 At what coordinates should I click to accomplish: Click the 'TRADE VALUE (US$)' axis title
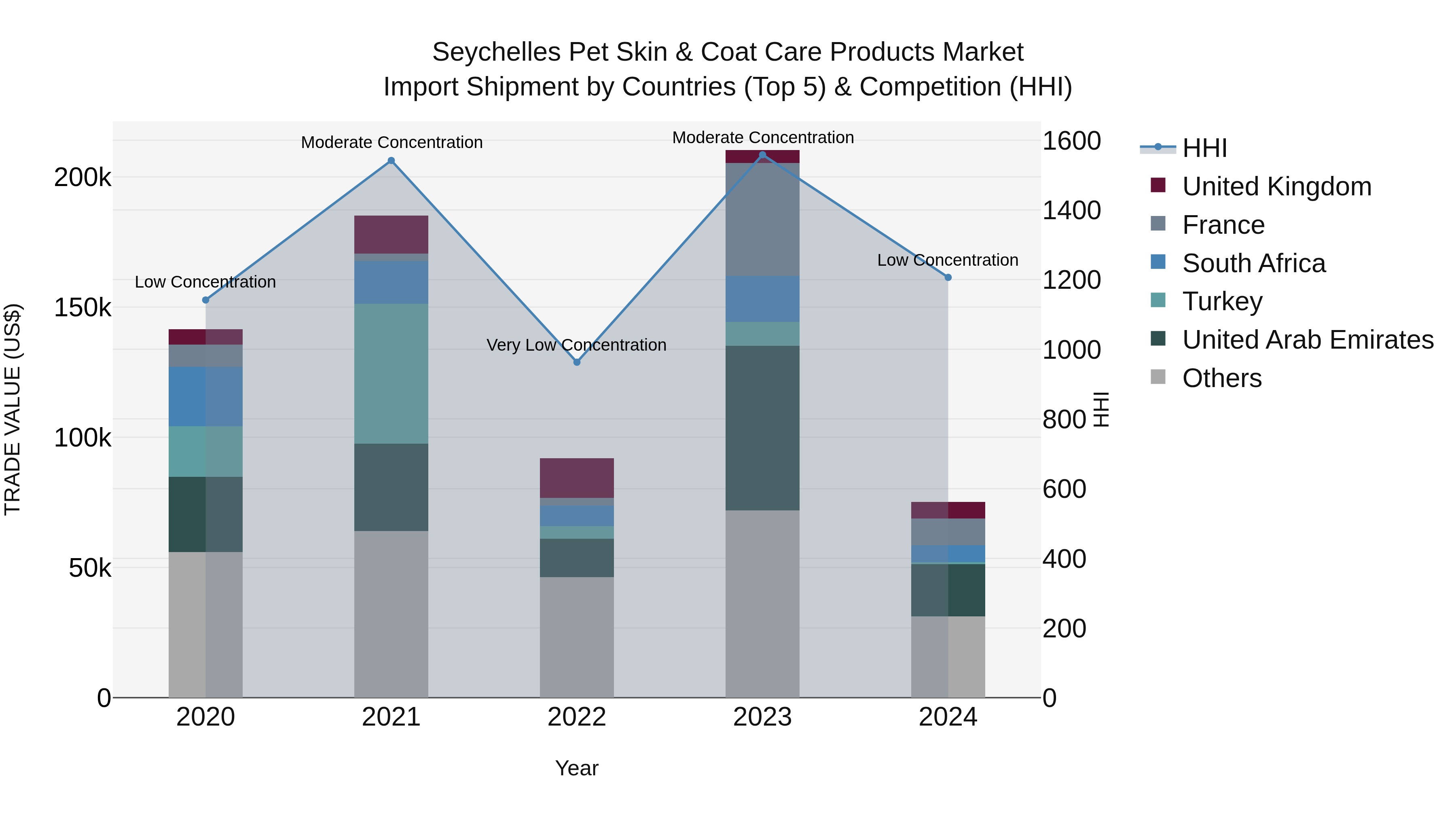click(13, 409)
